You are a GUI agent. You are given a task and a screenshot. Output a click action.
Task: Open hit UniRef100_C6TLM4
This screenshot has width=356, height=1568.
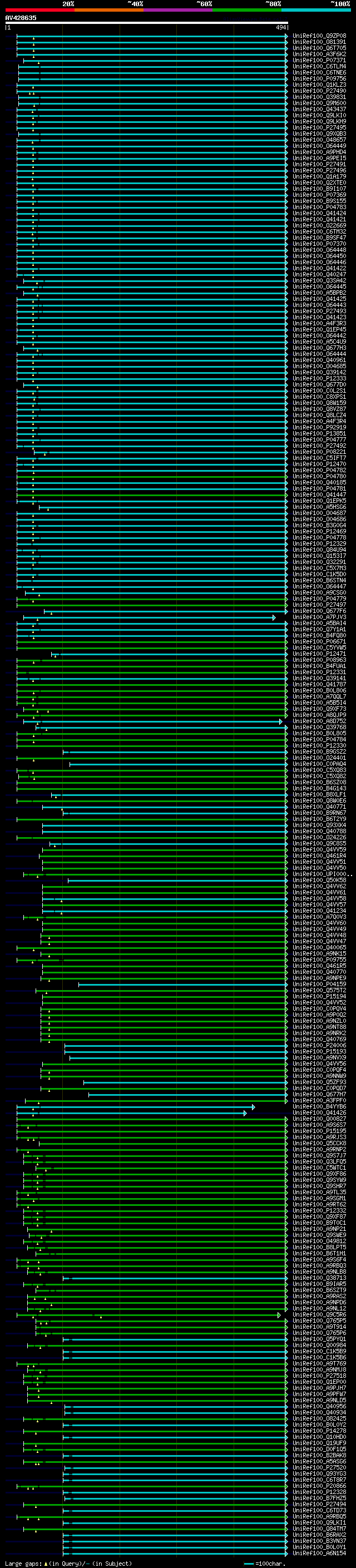319,66
